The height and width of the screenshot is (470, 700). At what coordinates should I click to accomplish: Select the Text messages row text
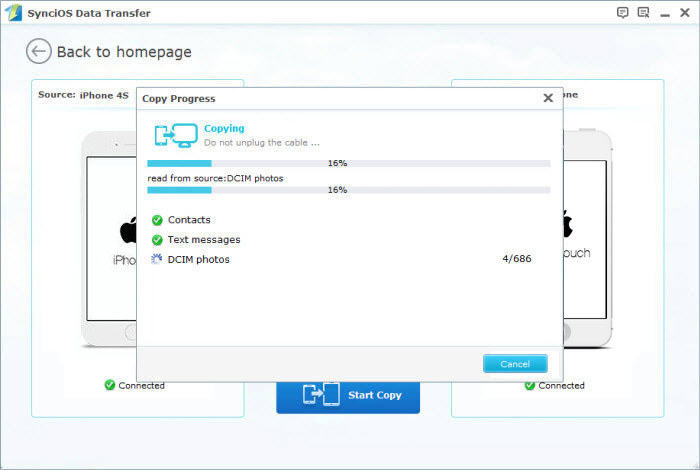point(204,240)
